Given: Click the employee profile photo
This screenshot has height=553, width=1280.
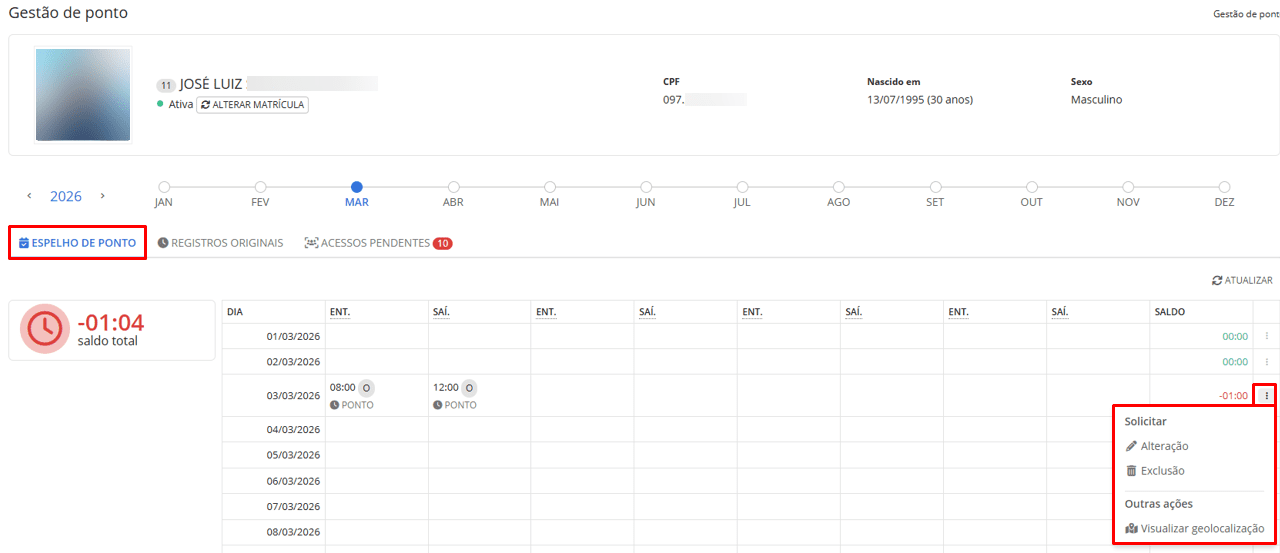Looking at the screenshot, I should 83,95.
